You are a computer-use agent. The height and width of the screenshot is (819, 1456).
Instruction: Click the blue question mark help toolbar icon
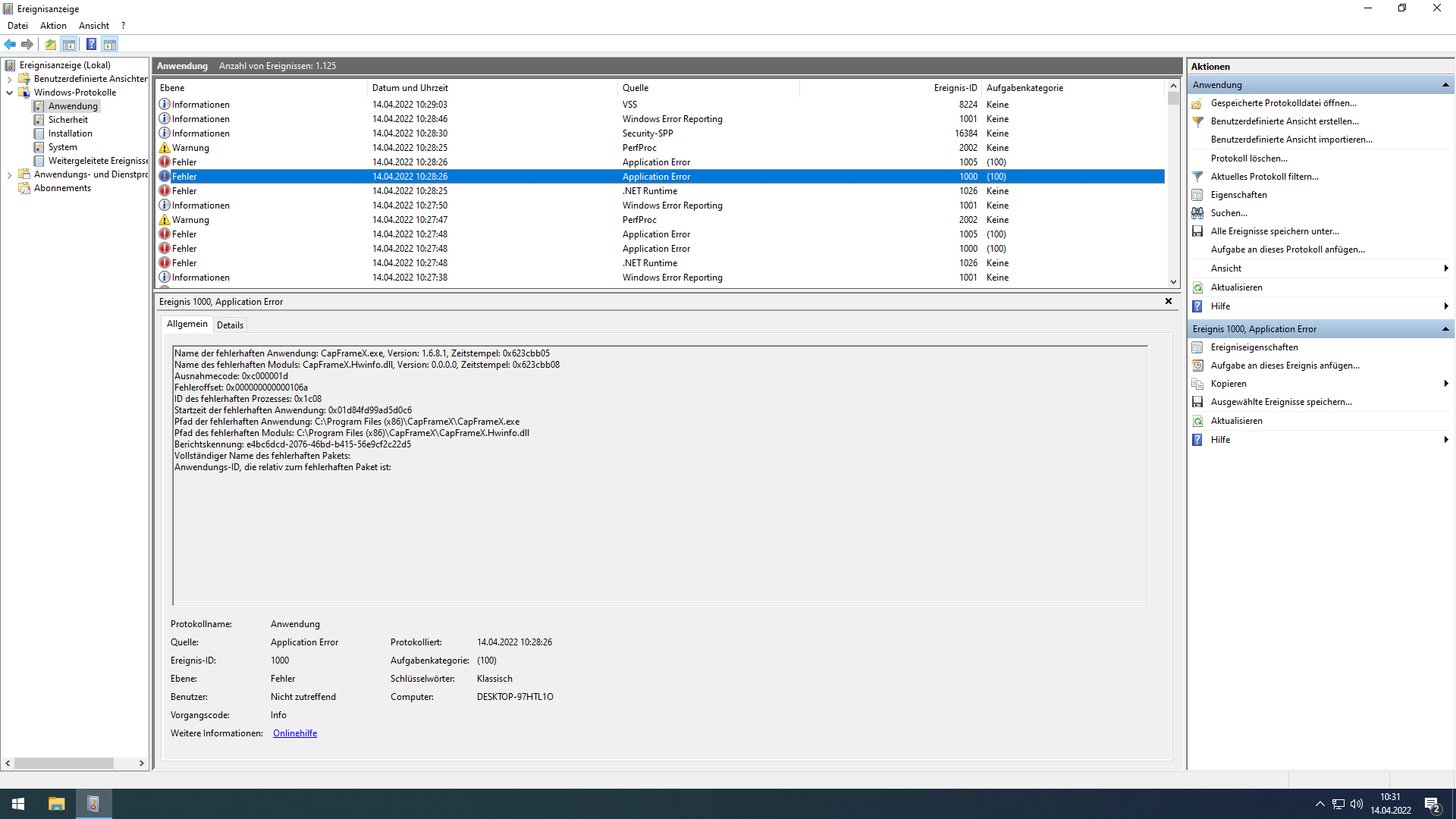click(91, 44)
